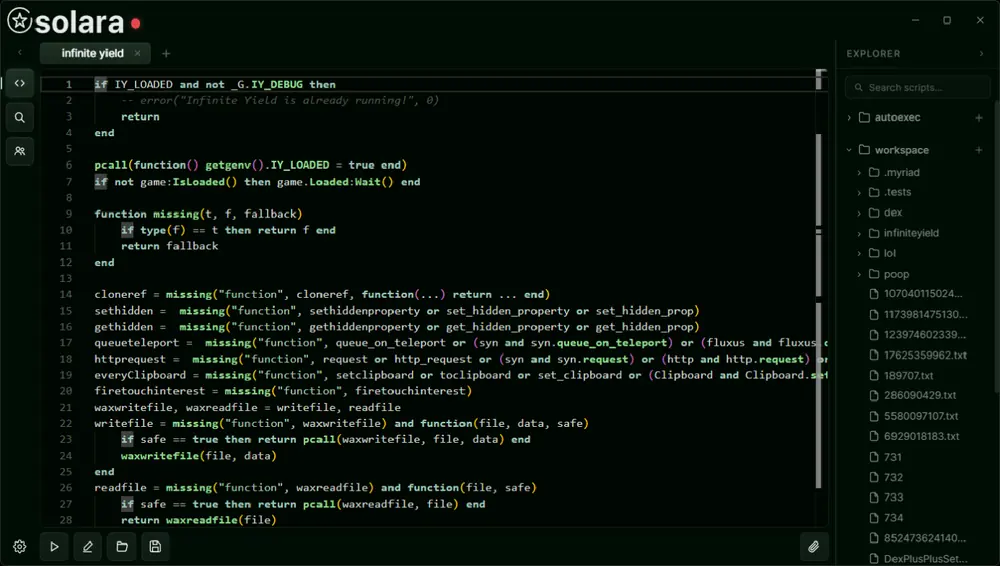The height and width of the screenshot is (566, 1000).
Task: Add new item to autoexec folder
Action: [979, 117]
